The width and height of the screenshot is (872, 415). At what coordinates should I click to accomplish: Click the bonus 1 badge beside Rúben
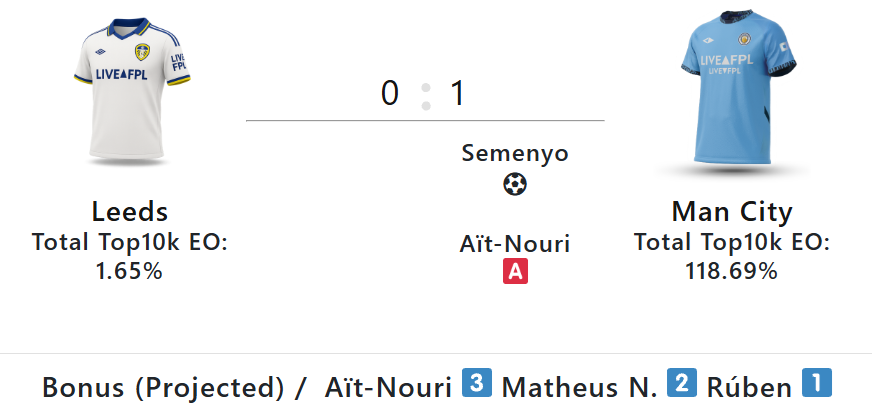click(818, 384)
